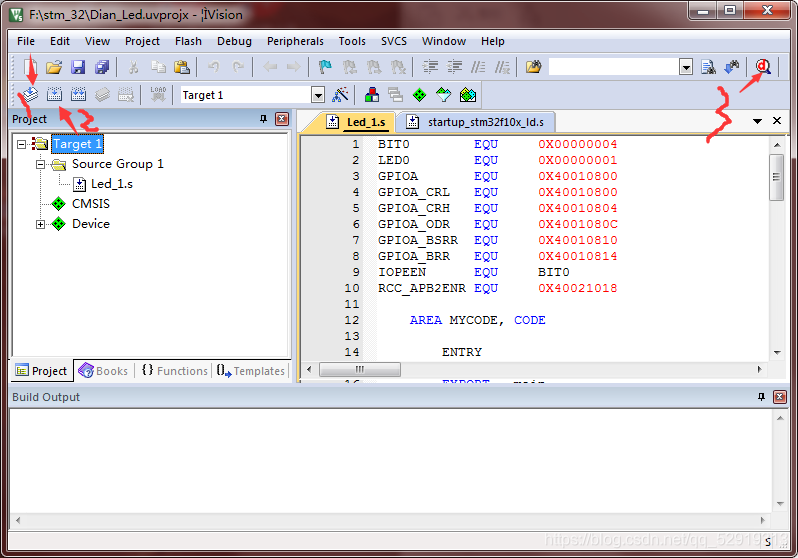798x558 pixels.
Task: Click GPIOA_BSRR on line 7
Action: tap(418, 240)
